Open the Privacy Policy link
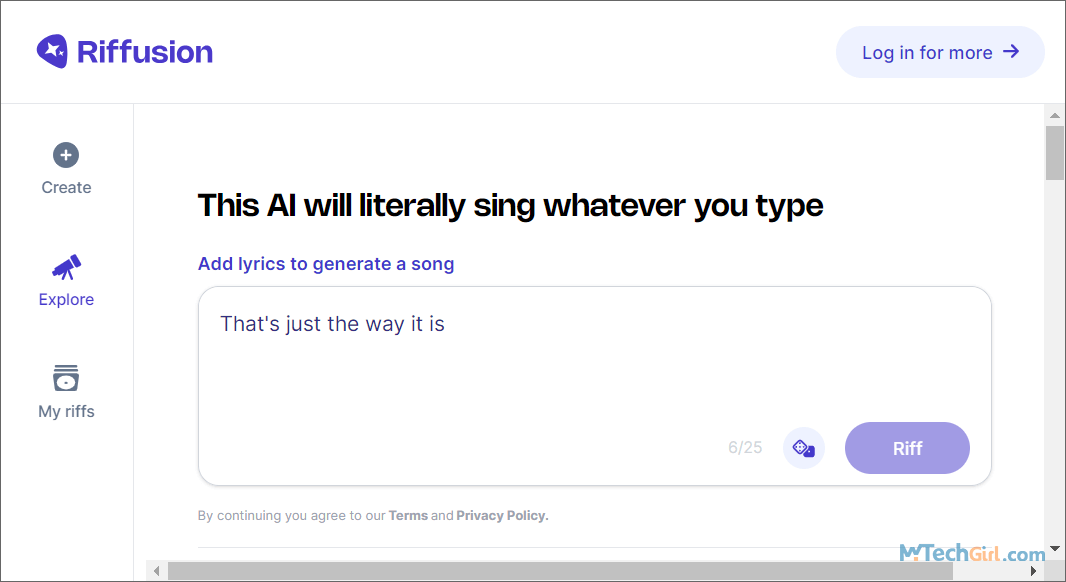The image size is (1066, 582). tap(502, 515)
